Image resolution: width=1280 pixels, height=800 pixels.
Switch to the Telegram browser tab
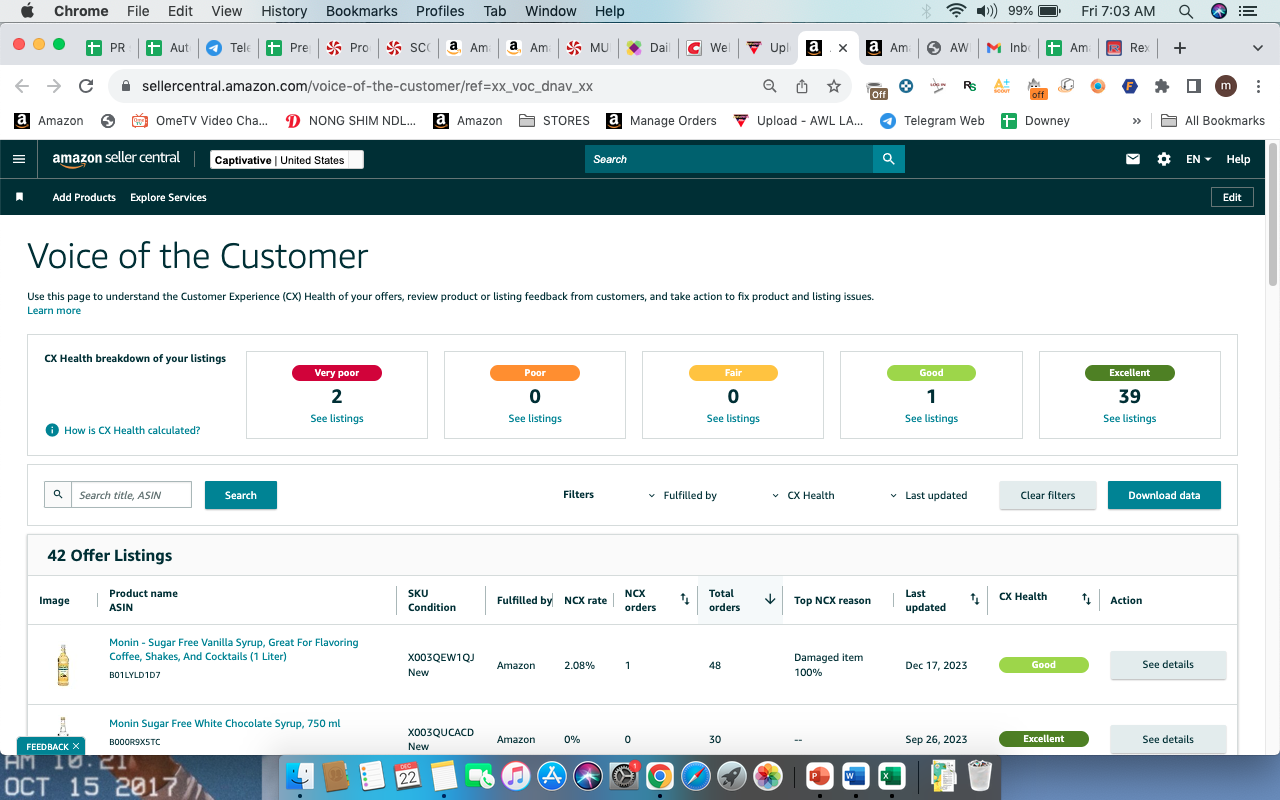pyautogui.click(x=229, y=48)
